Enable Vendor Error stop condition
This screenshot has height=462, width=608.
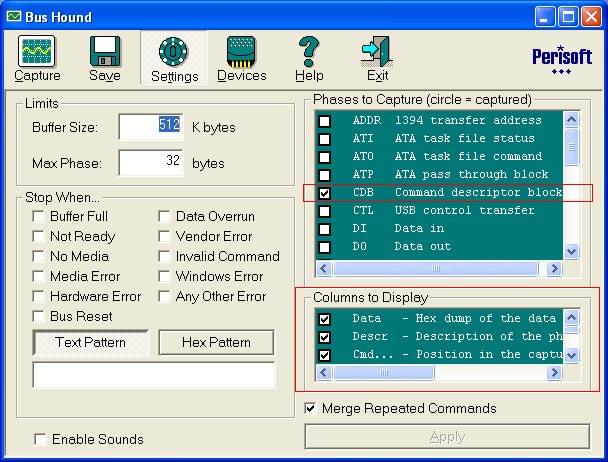click(x=164, y=236)
